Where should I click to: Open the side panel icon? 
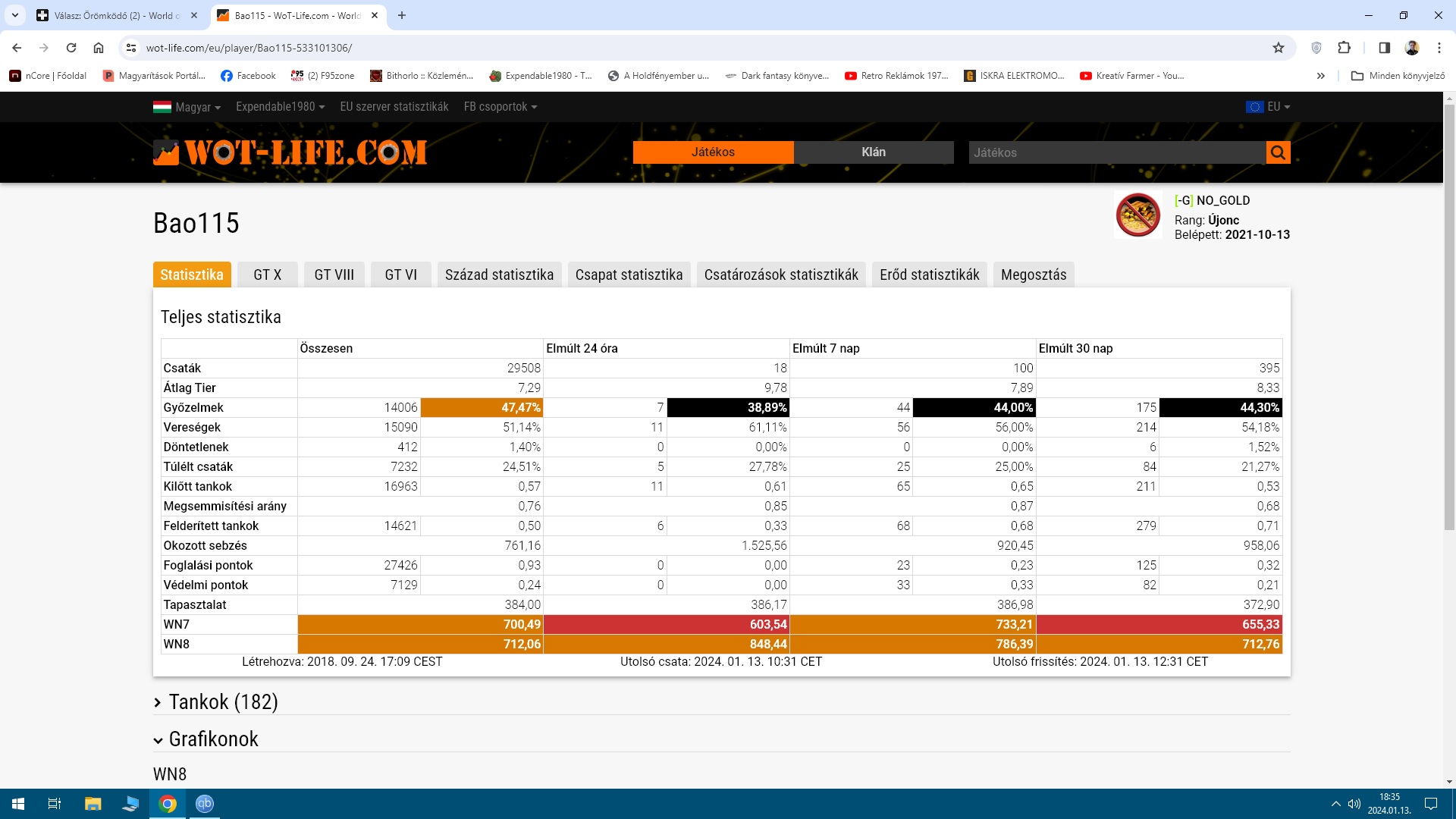click(x=1384, y=48)
